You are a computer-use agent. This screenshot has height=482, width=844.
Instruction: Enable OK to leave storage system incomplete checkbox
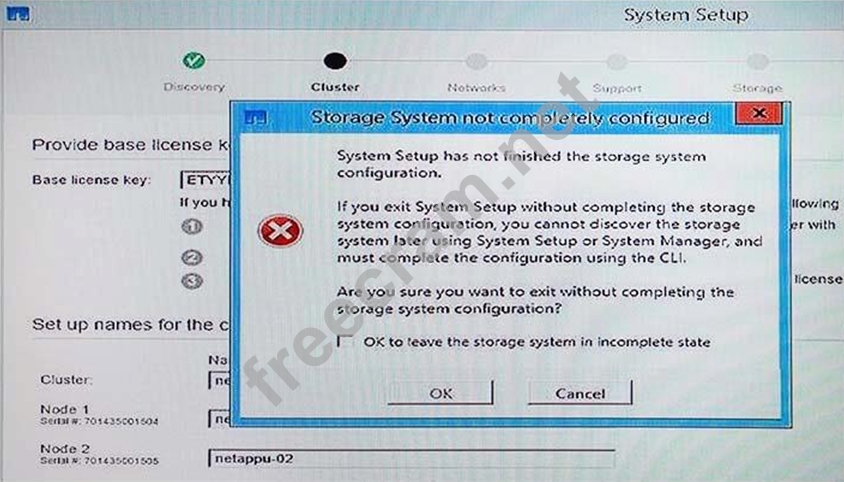tap(345, 341)
